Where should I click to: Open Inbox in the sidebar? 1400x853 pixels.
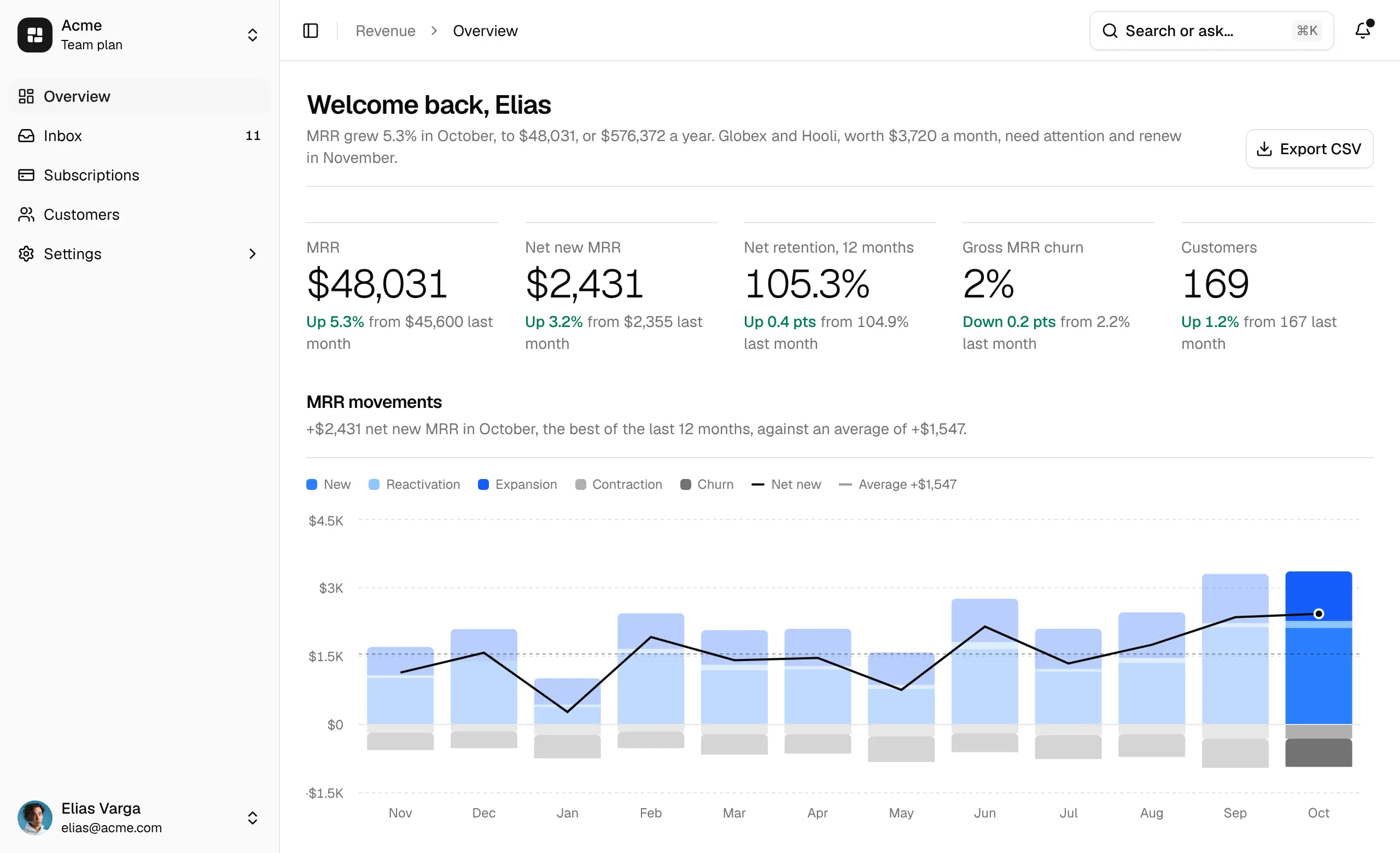[140, 135]
